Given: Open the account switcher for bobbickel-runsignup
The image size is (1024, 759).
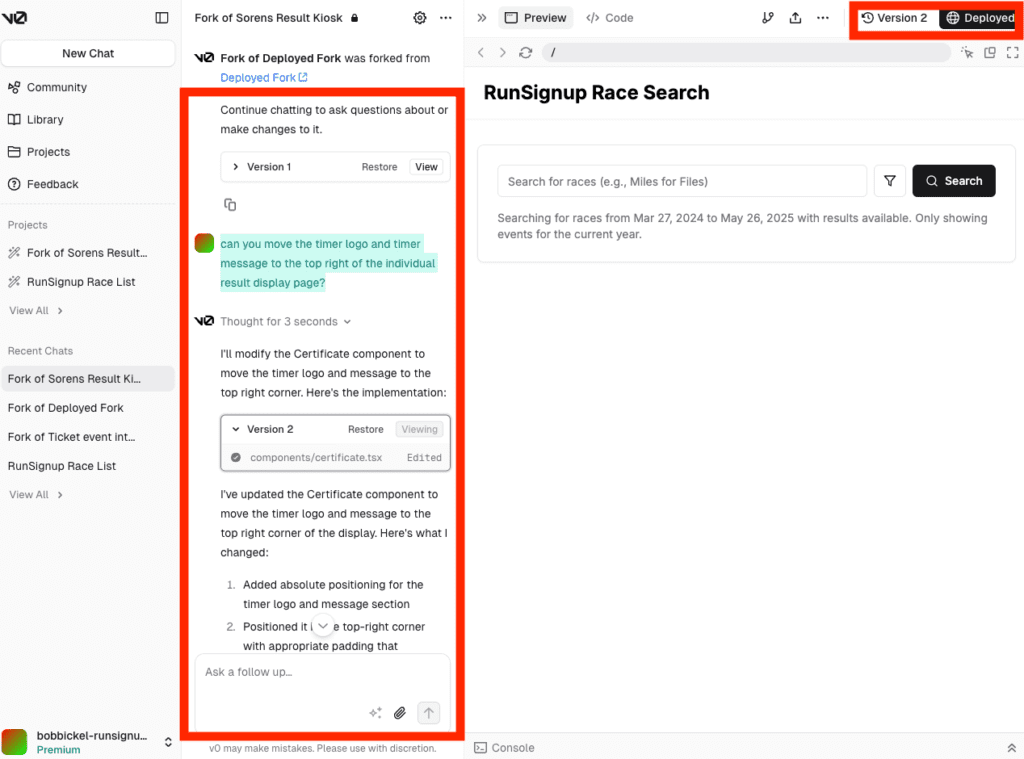Looking at the screenshot, I should pyautogui.click(x=168, y=742).
